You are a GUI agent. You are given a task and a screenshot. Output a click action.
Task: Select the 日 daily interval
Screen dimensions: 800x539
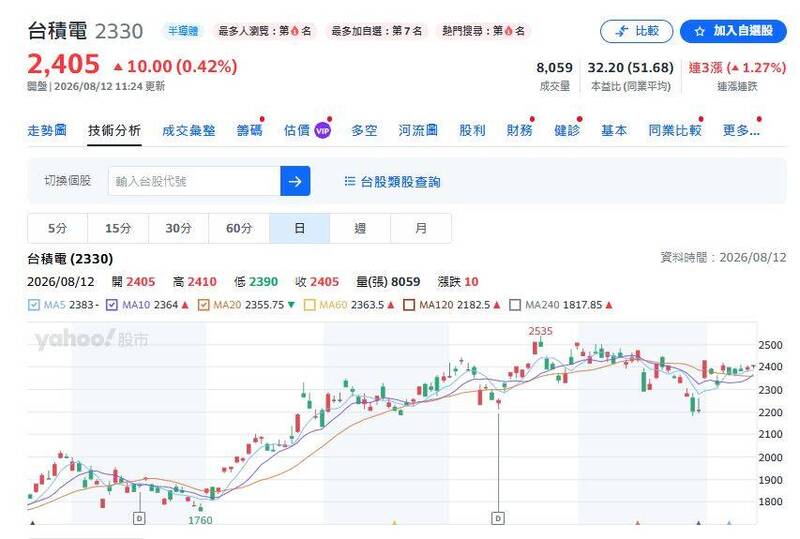tap(299, 228)
